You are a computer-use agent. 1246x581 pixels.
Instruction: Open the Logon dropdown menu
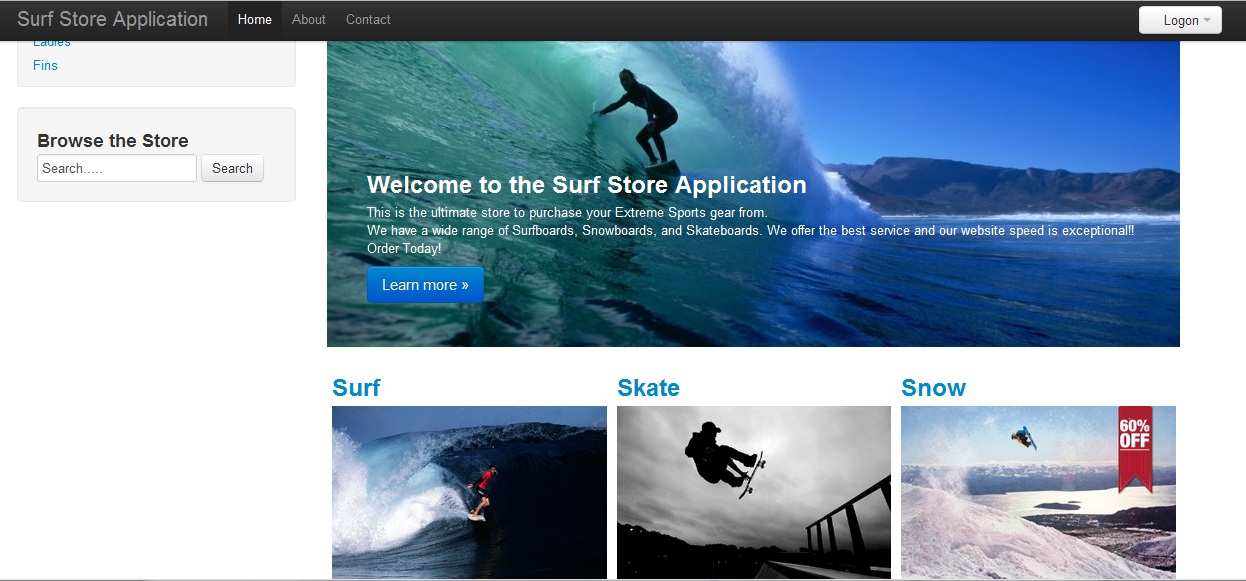click(x=1180, y=20)
